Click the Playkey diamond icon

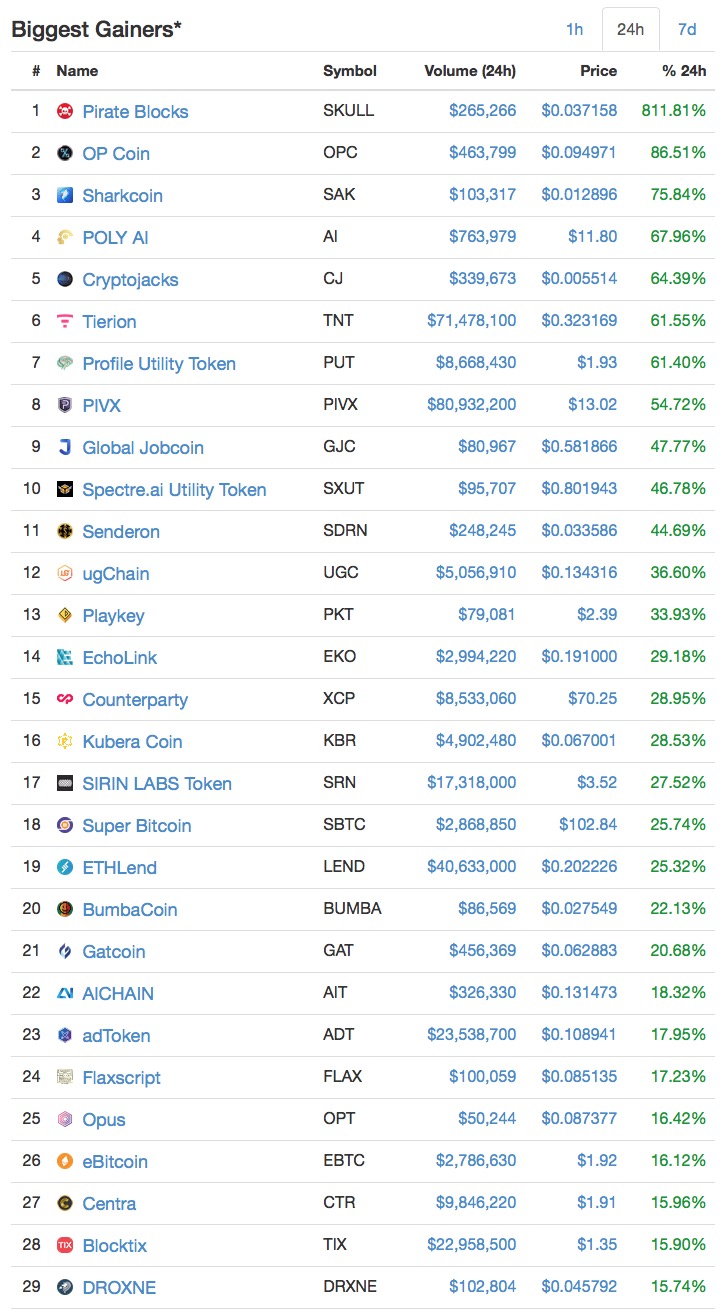tap(65, 615)
